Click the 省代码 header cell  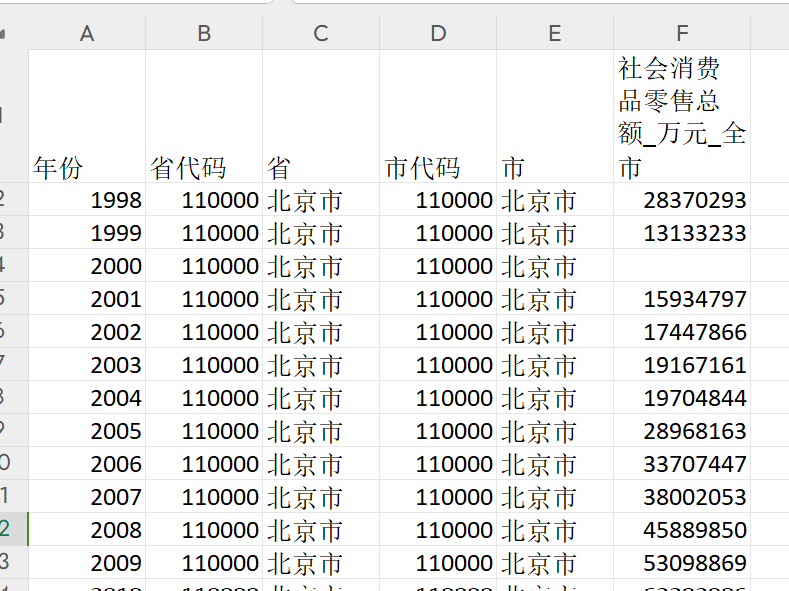pyautogui.click(x=204, y=116)
